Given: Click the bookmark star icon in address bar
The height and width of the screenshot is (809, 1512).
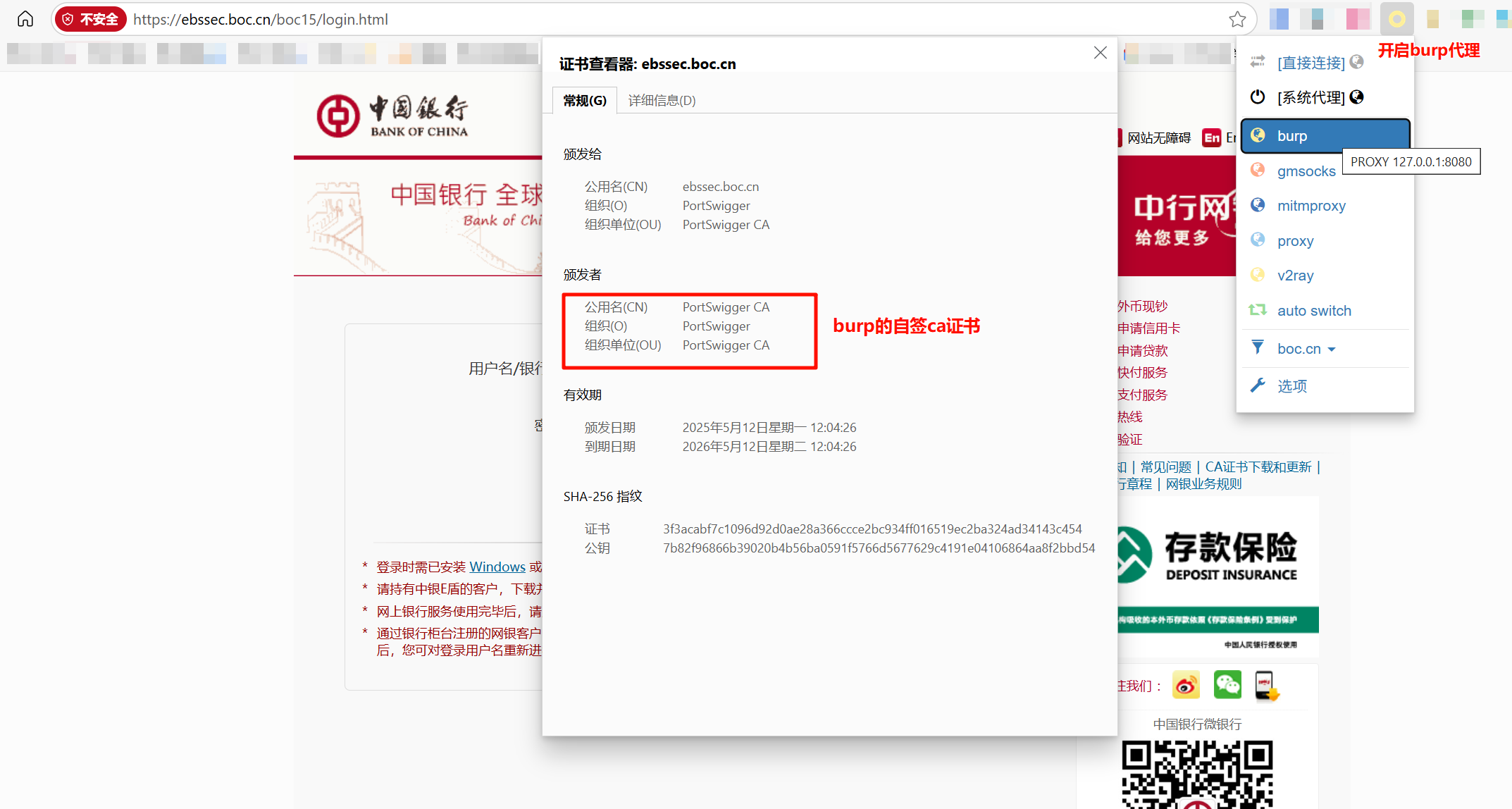Looking at the screenshot, I should click(1237, 19).
